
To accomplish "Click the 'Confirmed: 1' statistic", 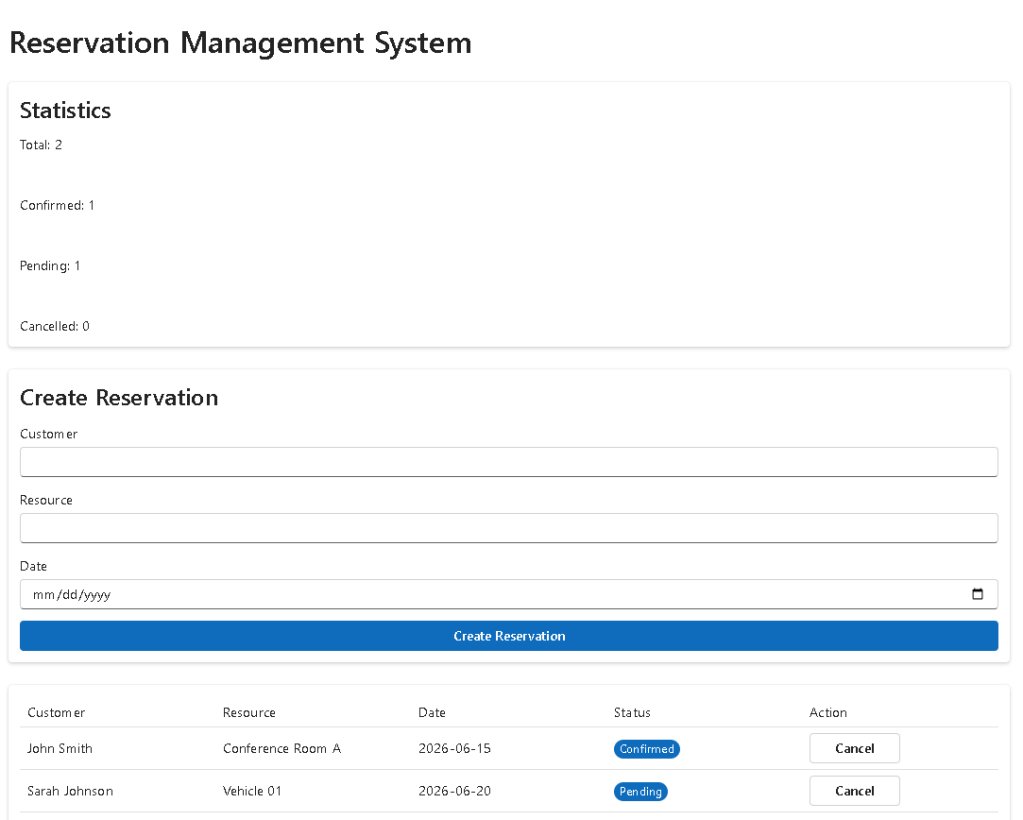I will pos(57,205).
